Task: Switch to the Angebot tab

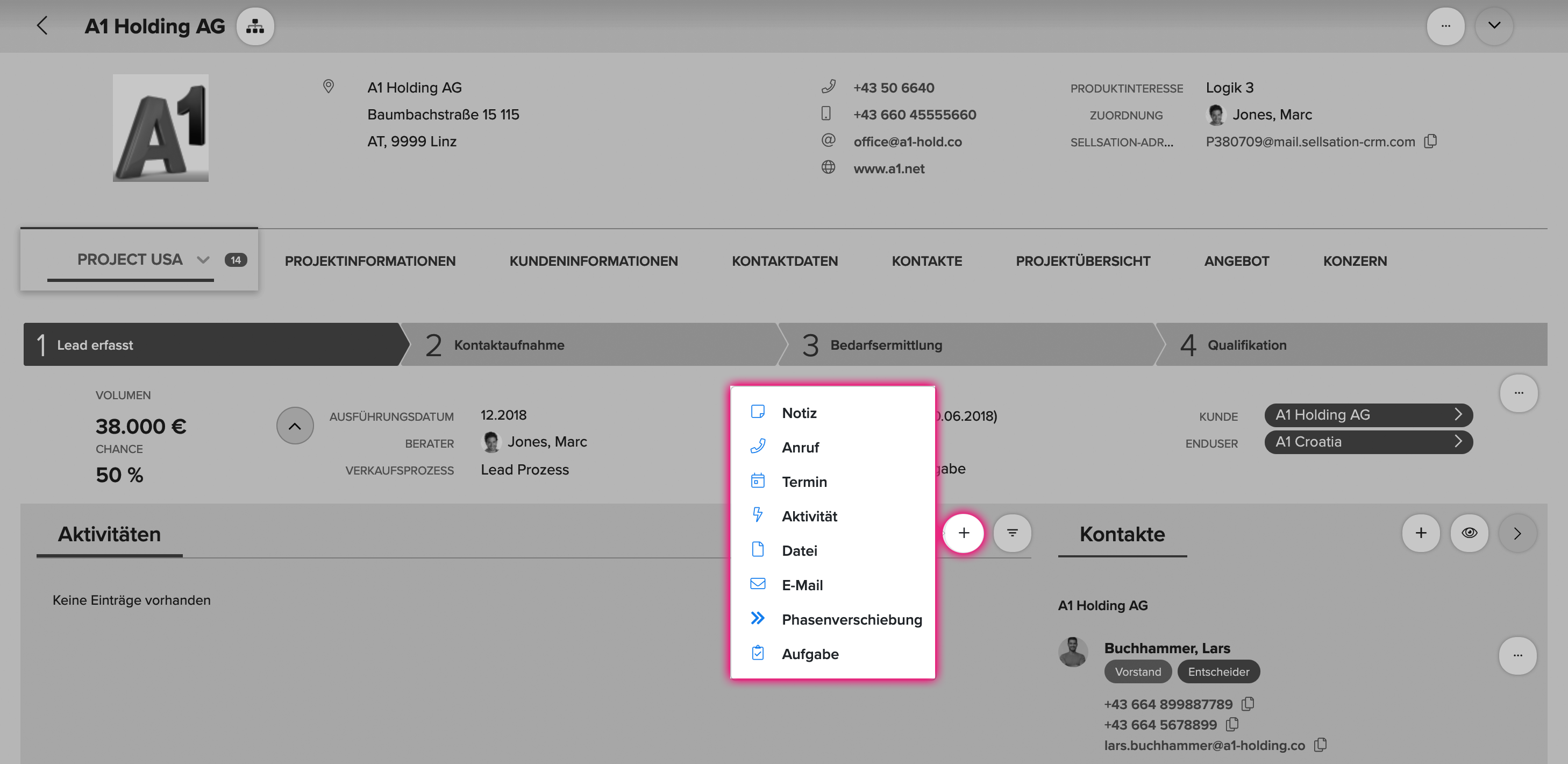Action: [x=1236, y=261]
